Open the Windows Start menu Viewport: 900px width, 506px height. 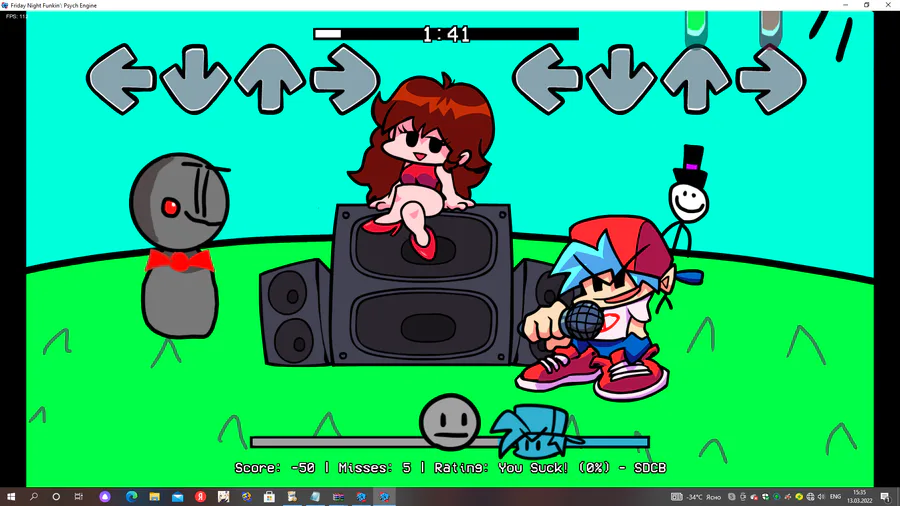pyautogui.click(x=11, y=497)
